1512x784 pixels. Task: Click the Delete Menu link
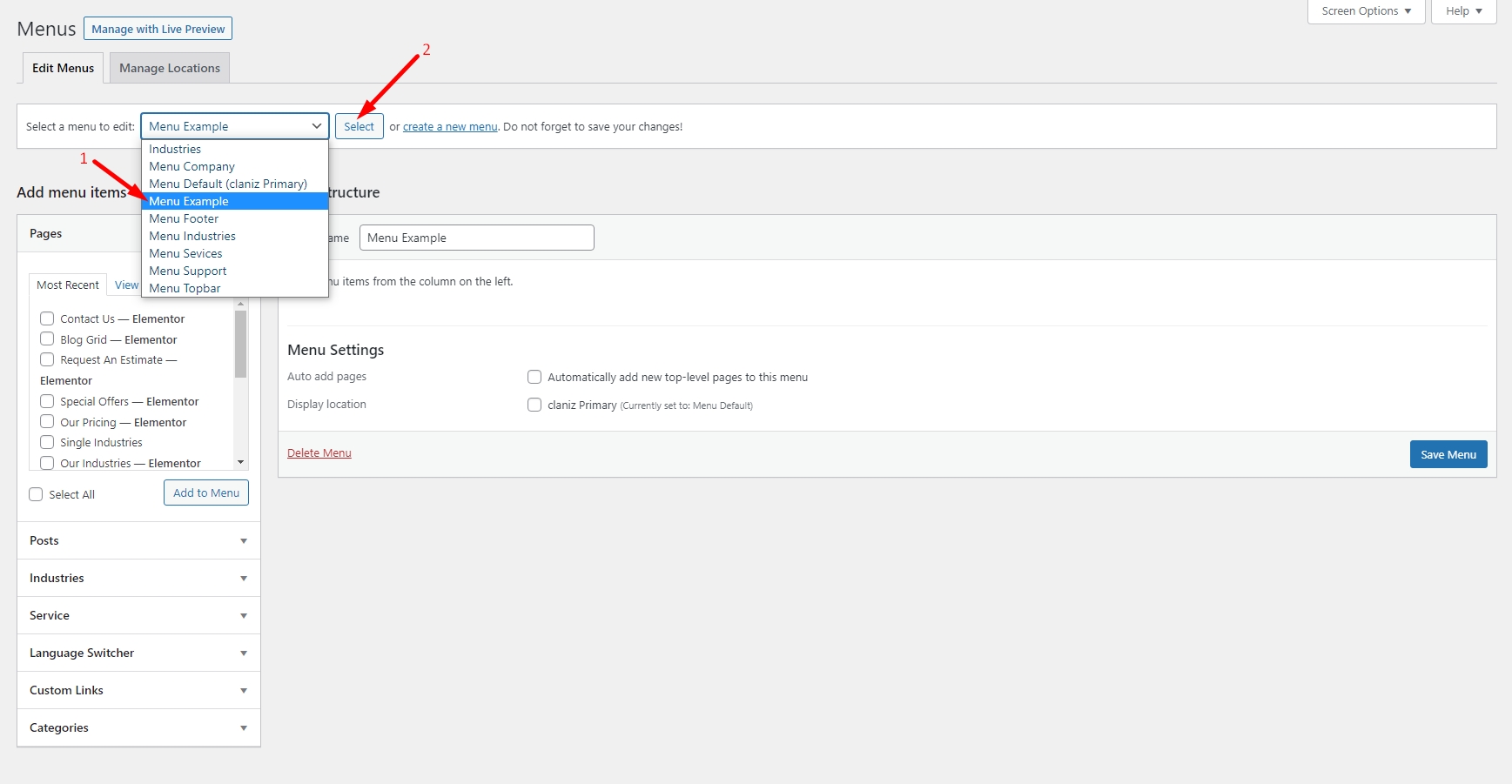(x=319, y=453)
